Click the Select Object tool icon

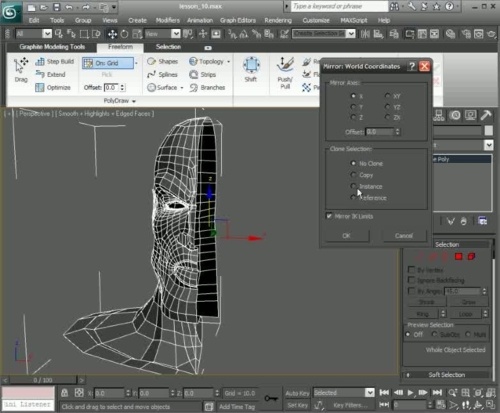point(59,34)
